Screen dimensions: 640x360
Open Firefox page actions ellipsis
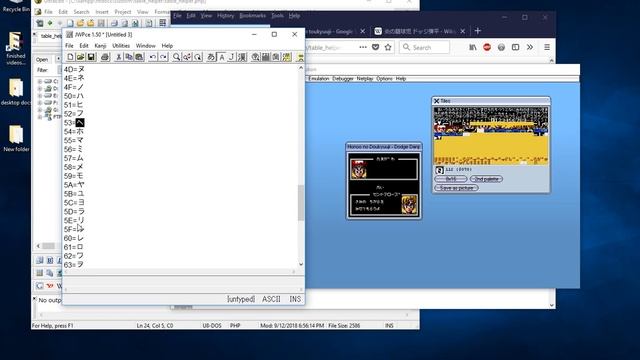click(x=363, y=47)
